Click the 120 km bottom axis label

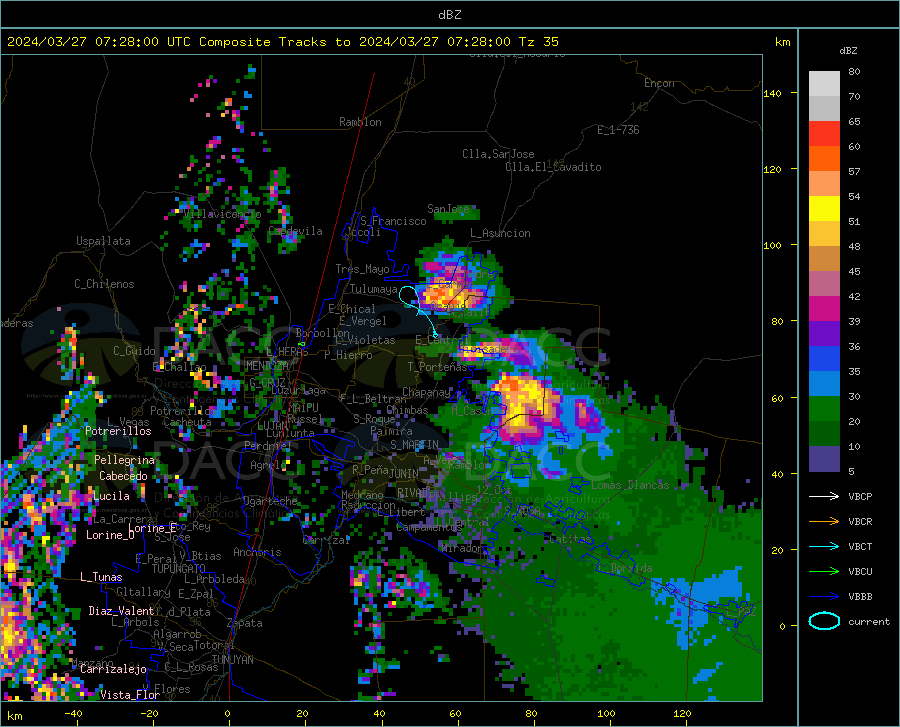coord(682,714)
